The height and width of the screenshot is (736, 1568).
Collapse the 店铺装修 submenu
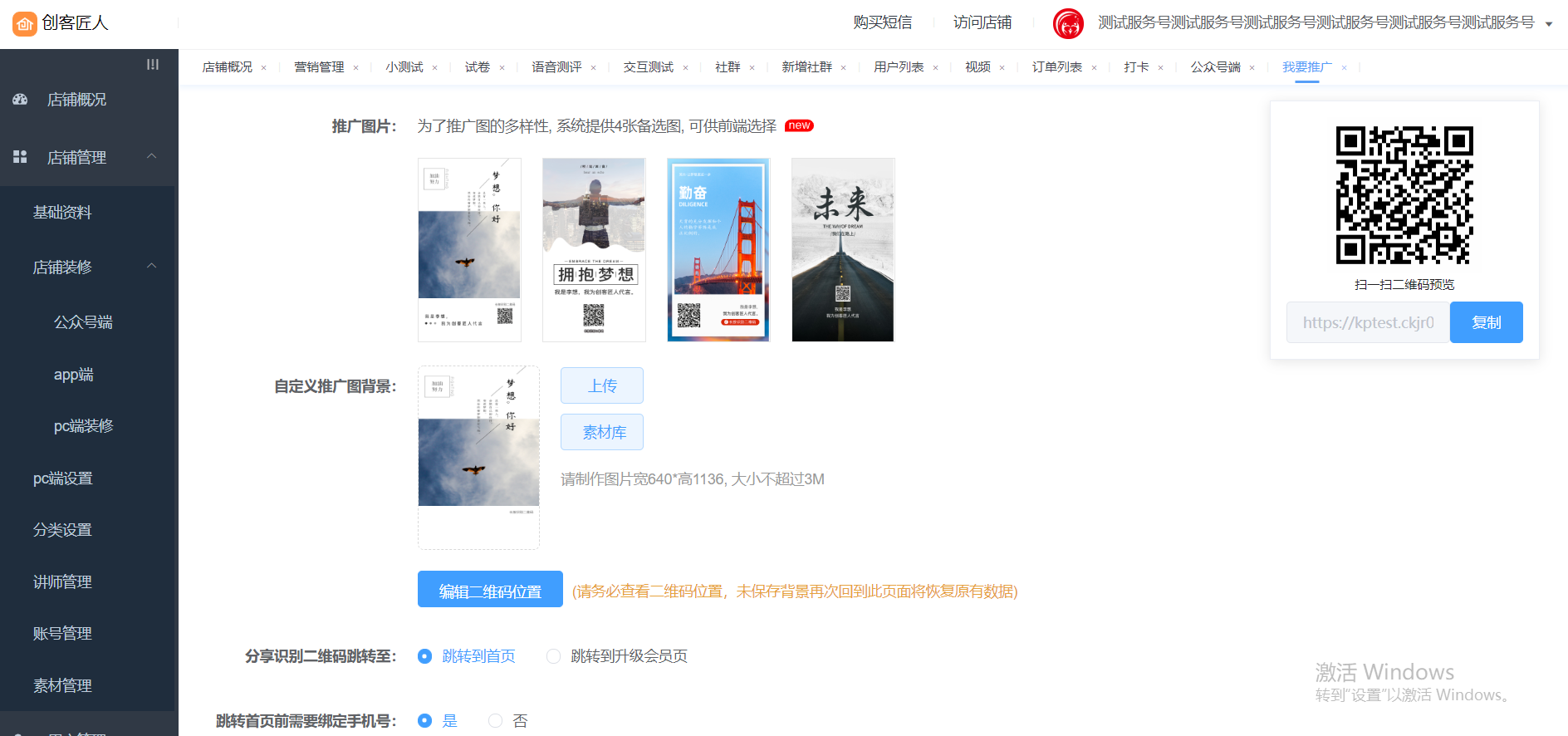click(152, 266)
